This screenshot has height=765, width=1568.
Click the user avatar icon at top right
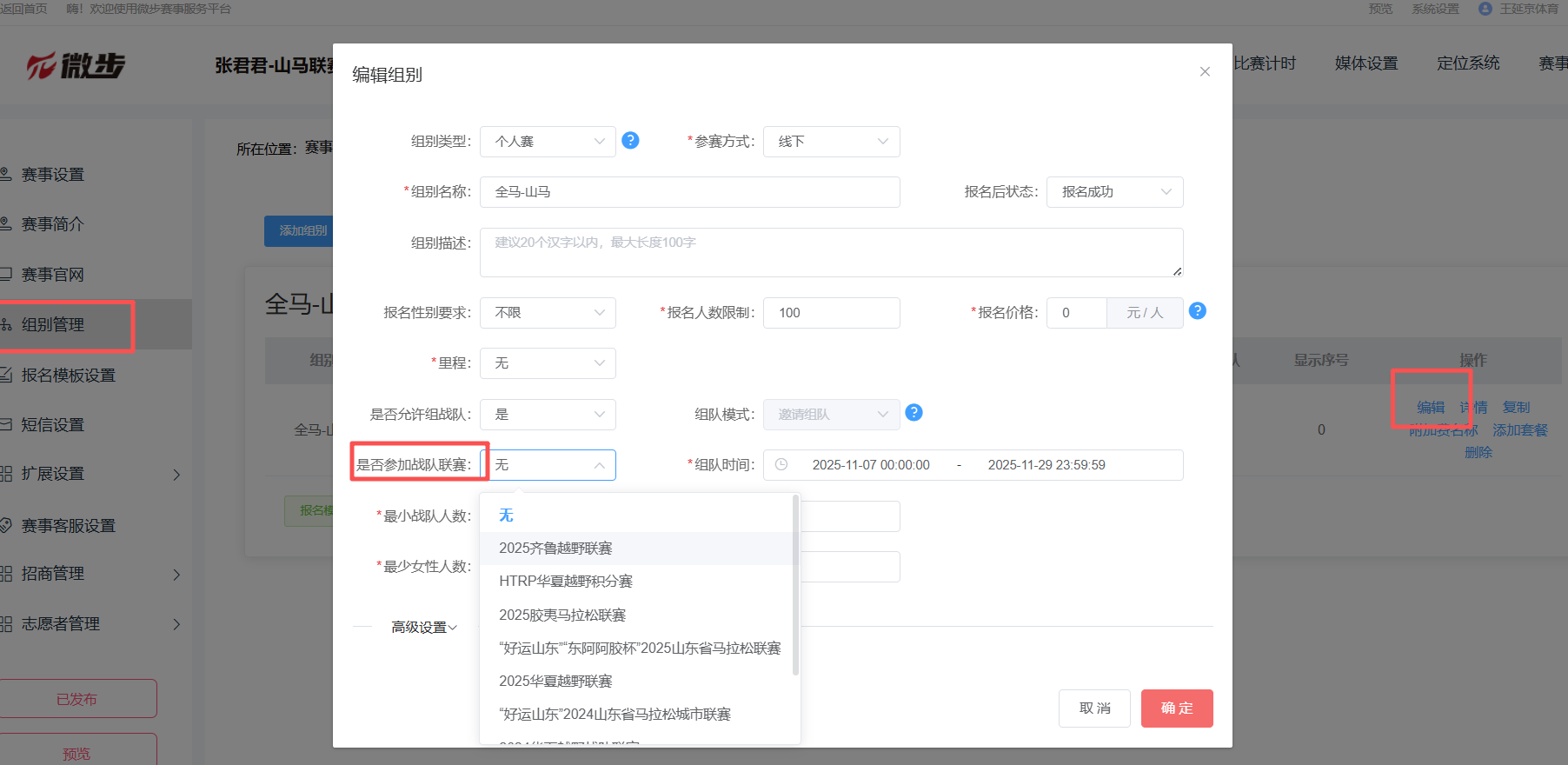(x=1485, y=9)
